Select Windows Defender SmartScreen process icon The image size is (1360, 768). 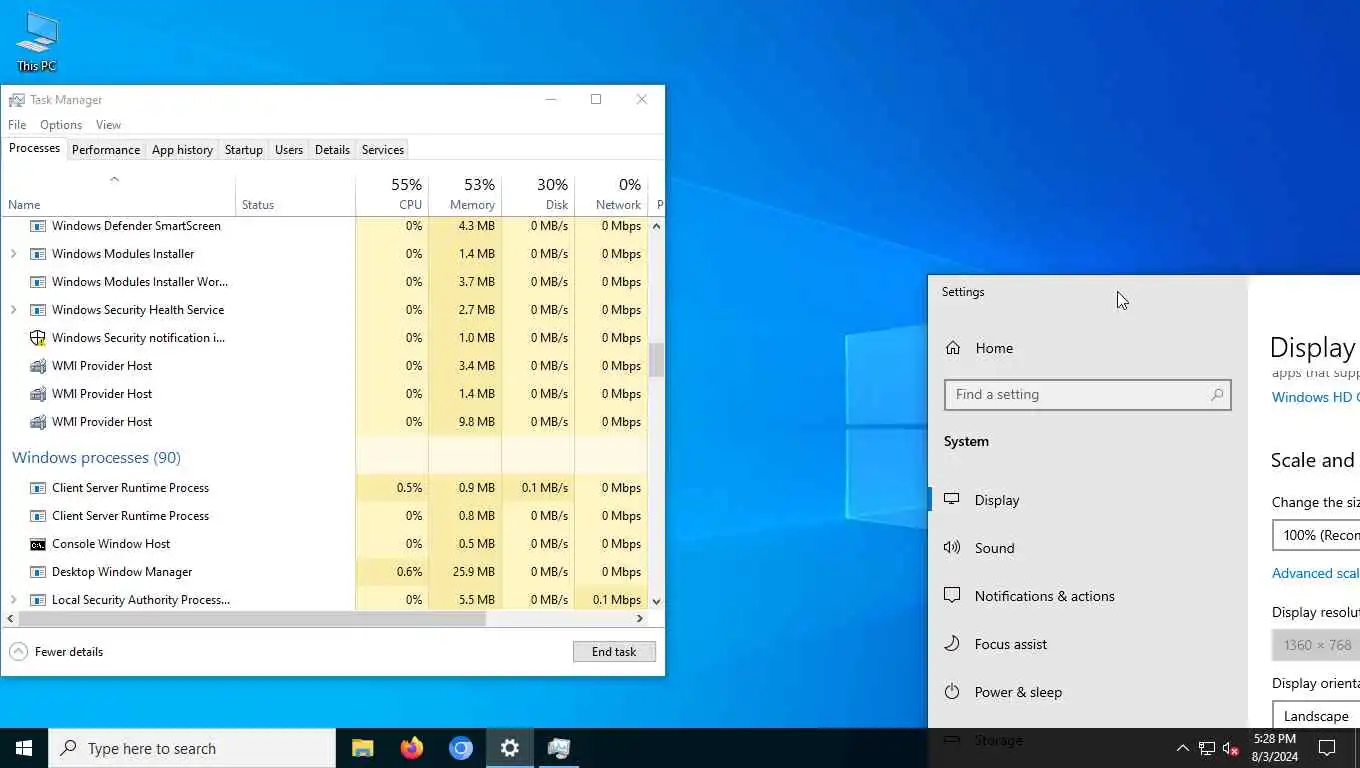pyautogui.click(x=38, y=226)
